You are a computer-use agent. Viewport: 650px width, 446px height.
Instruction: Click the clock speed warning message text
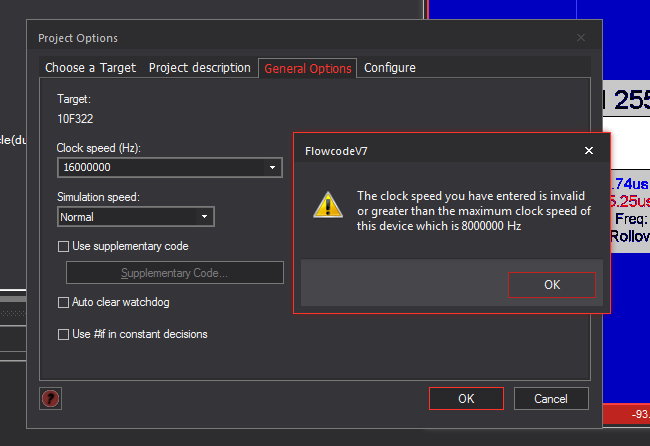pyautogui.click(x=474, y=211)
